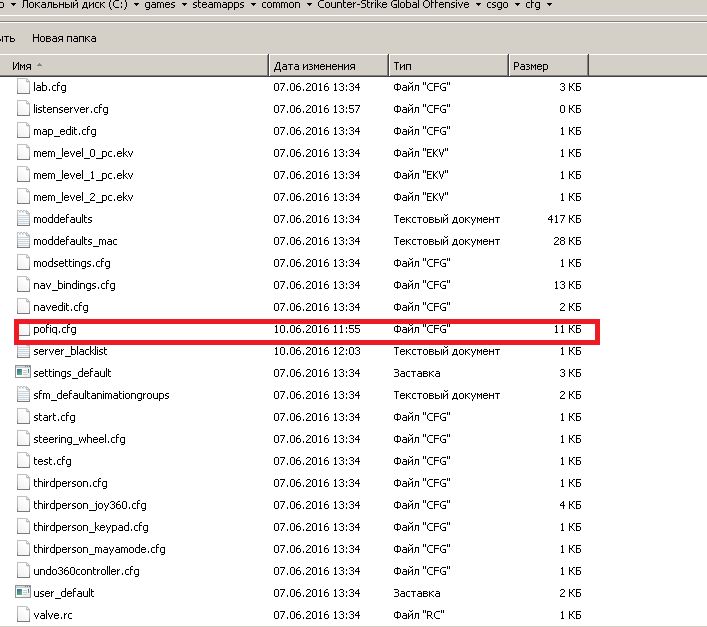Click the 07.06.2016 13:57 date of listenserver.cfg
Image resolution: width=707 pixels, height=627 pixels.
317,109
